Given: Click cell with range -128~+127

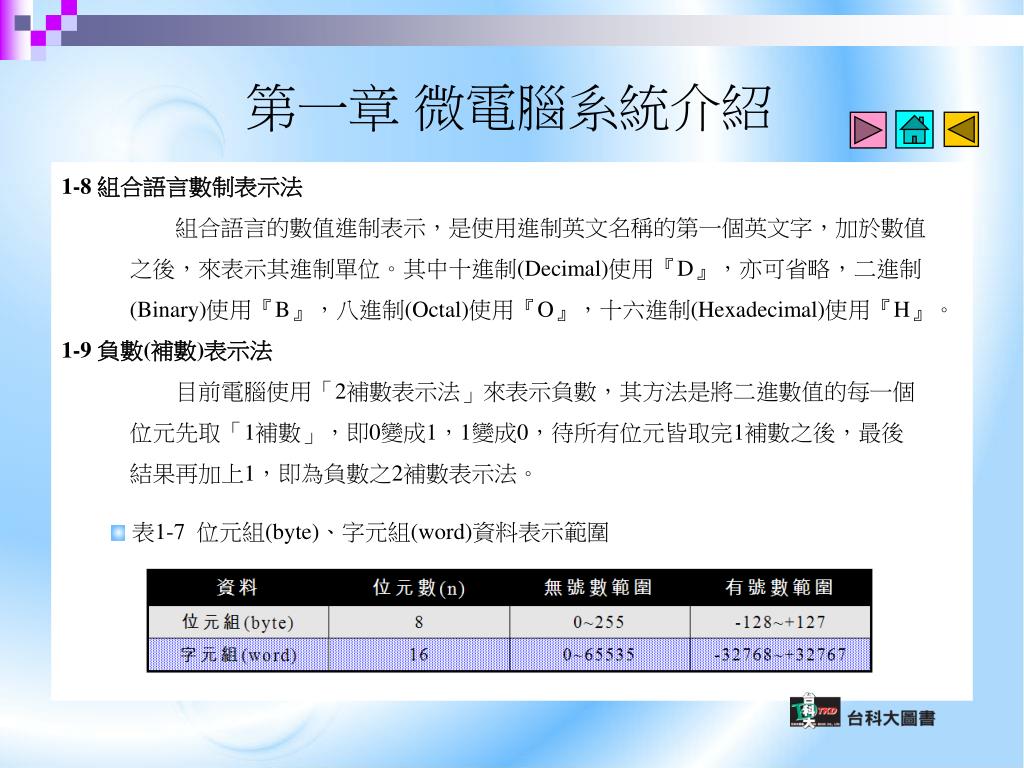Looking at the screenshot, I should tap(780, 622).
